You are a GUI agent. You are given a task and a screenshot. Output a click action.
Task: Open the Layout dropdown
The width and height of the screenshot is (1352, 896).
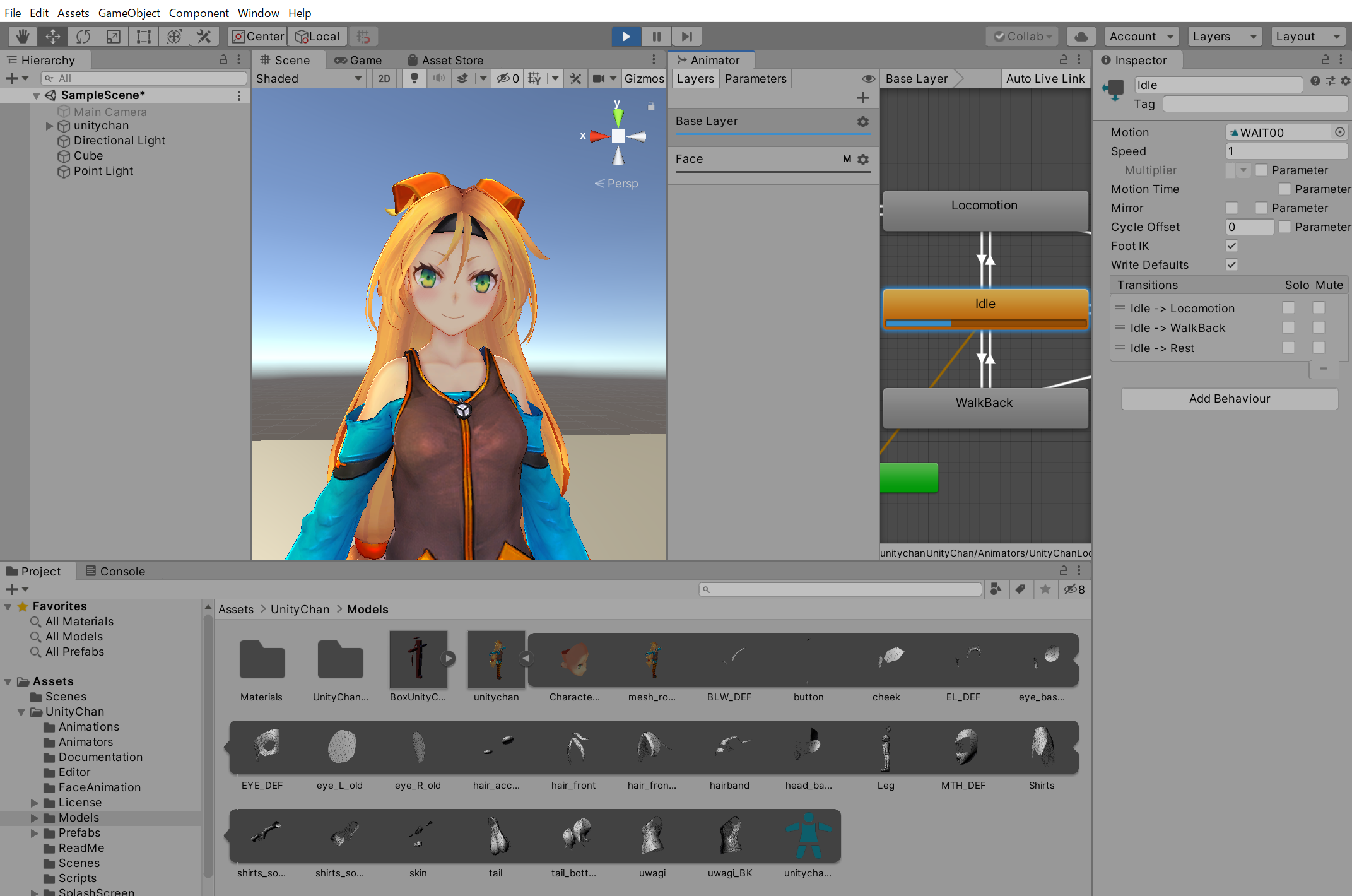[1307, 37]
